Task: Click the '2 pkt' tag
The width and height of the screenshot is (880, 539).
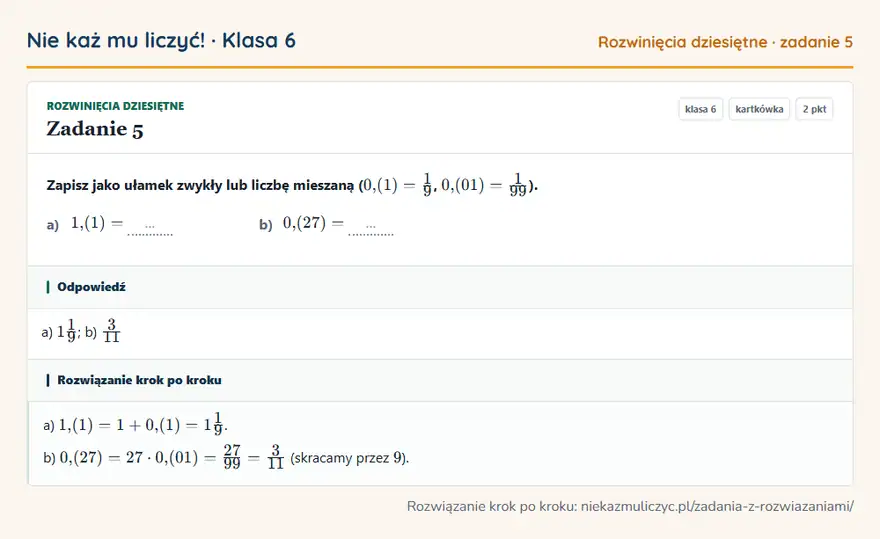Action: [814, 109]
